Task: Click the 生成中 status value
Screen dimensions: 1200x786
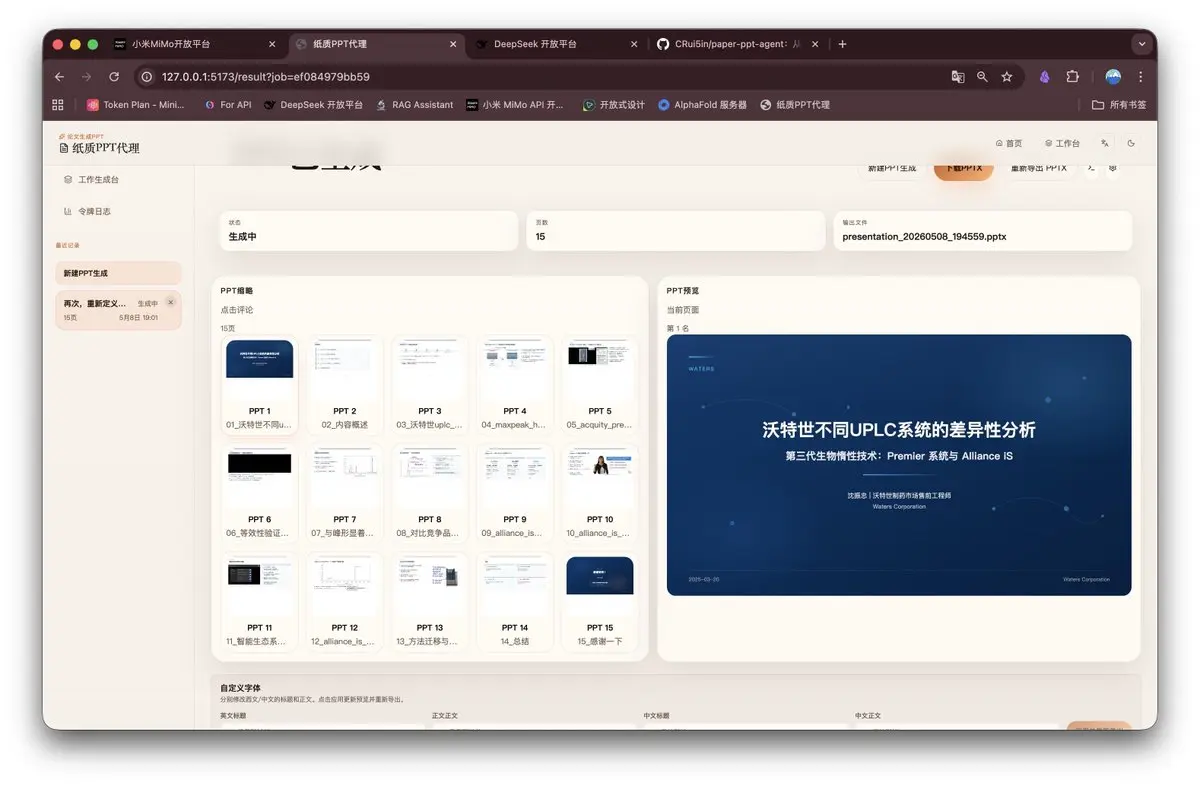Action: coord(243,237)
